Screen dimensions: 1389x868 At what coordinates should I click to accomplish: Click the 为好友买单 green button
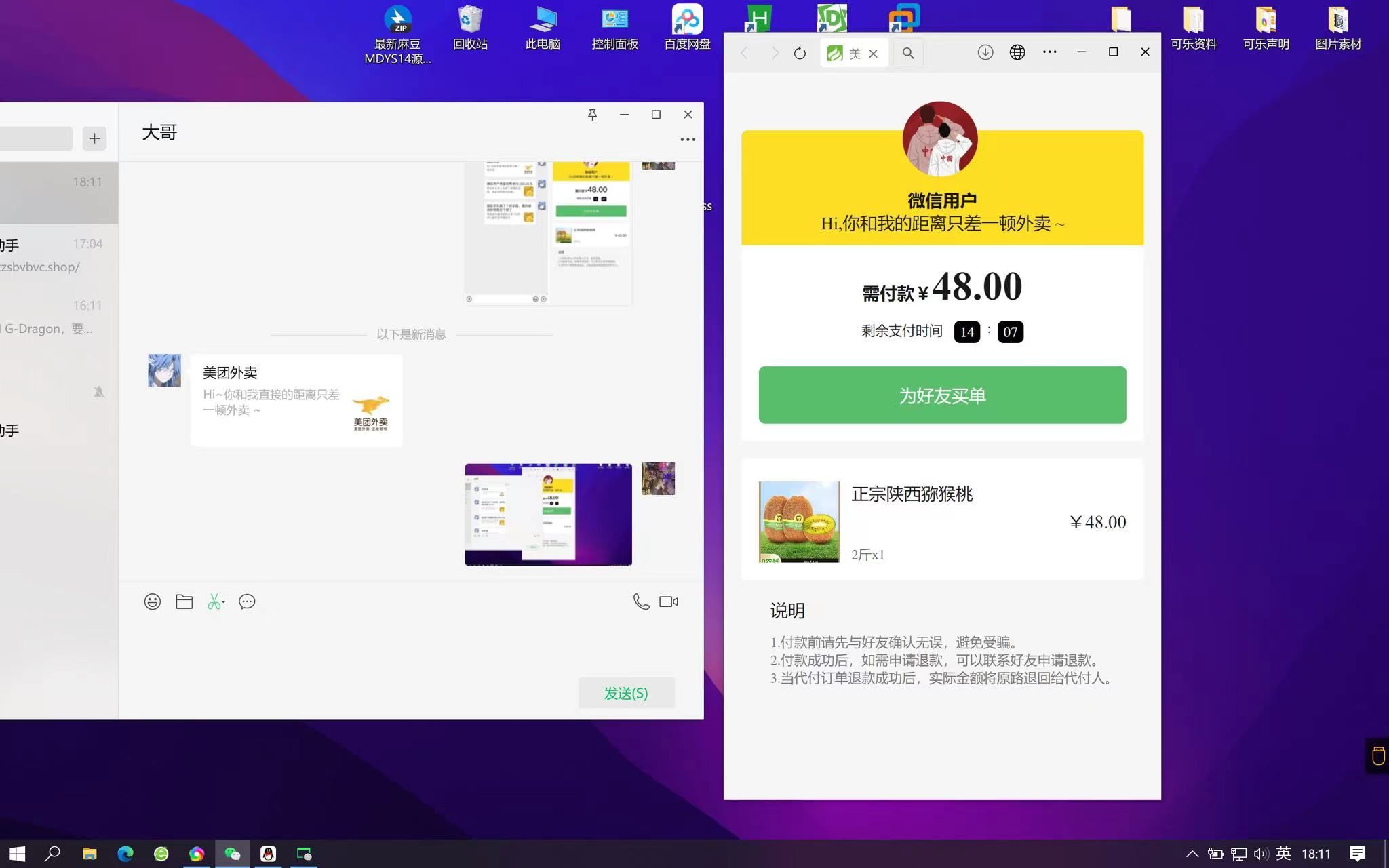[942, 395]
